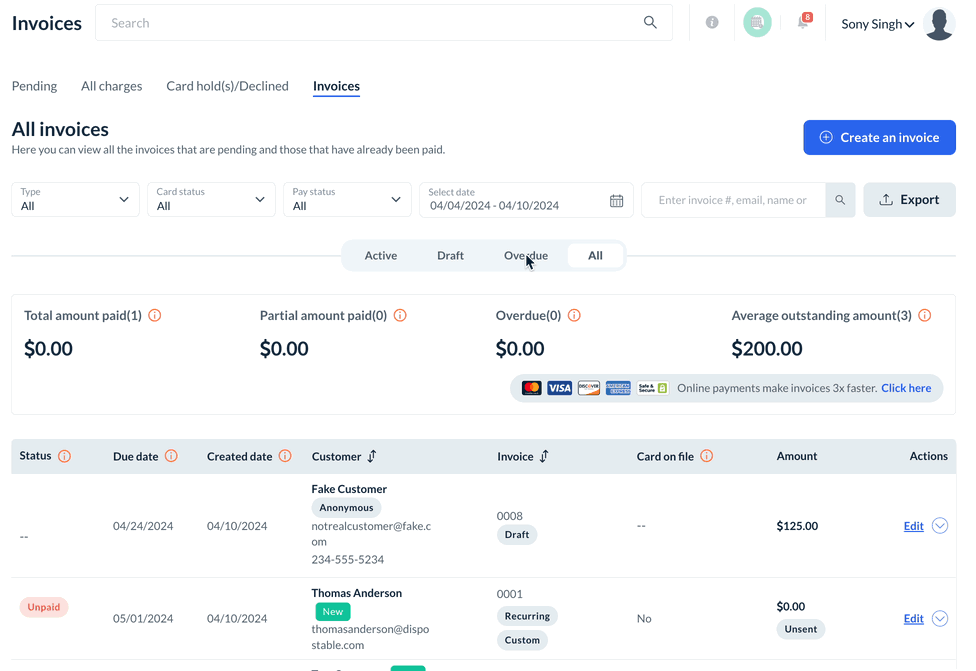Show info for Overdue summary
Viewport: 976px width, 671px height.
[x=575, y=316]
